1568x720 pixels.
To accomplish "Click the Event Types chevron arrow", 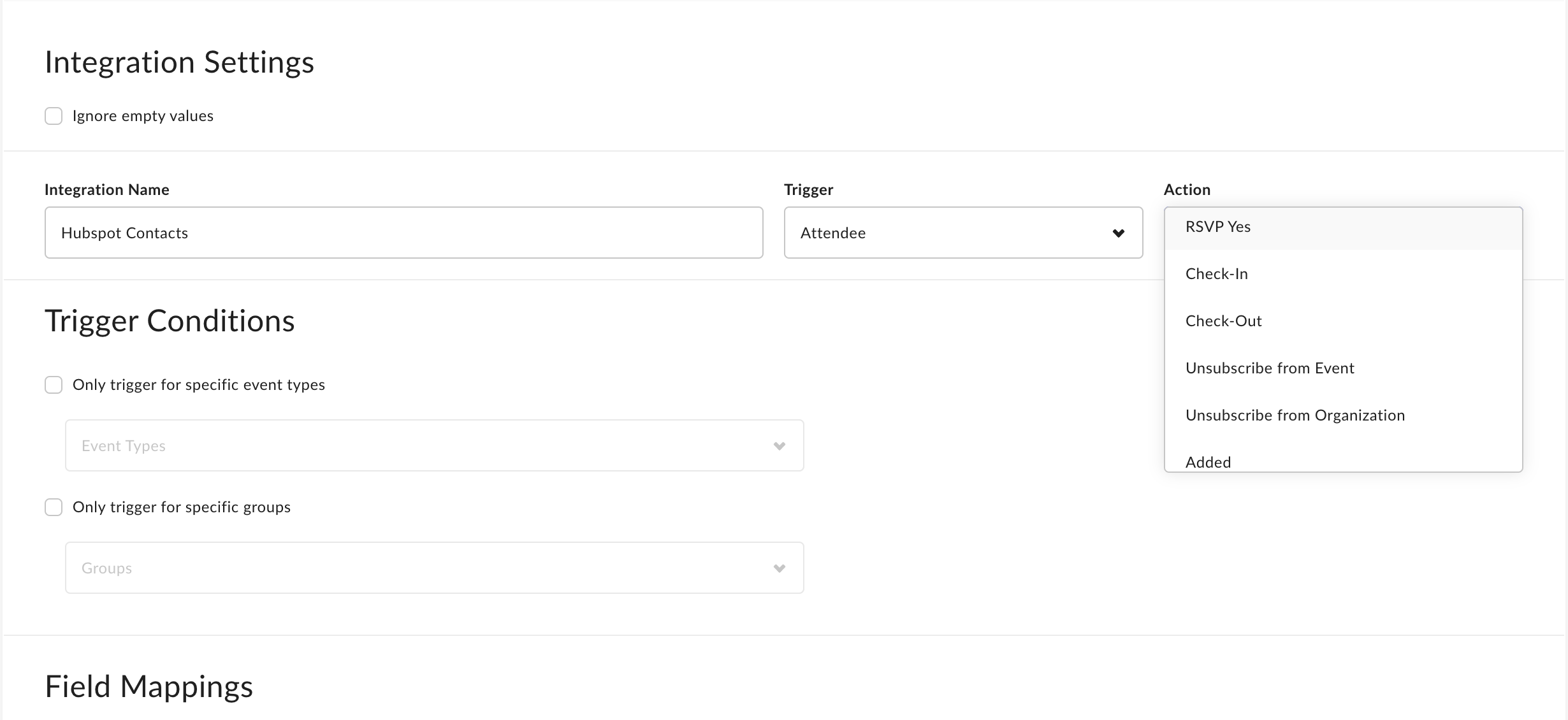I will [x=779, y=446].
